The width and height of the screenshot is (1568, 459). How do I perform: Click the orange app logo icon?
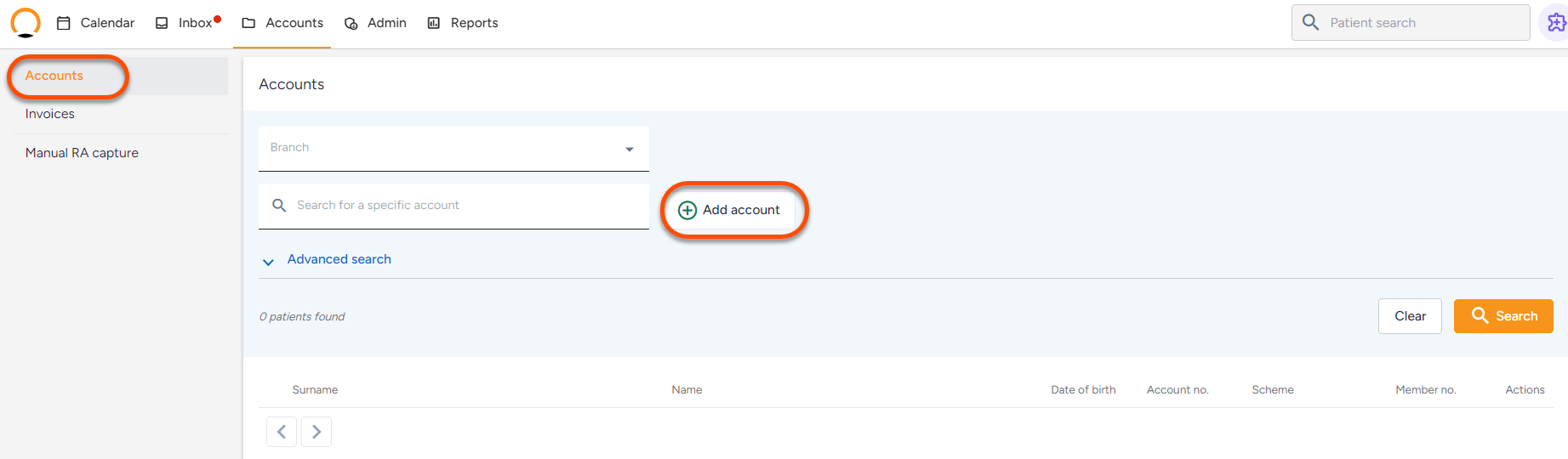pos(26,23)
